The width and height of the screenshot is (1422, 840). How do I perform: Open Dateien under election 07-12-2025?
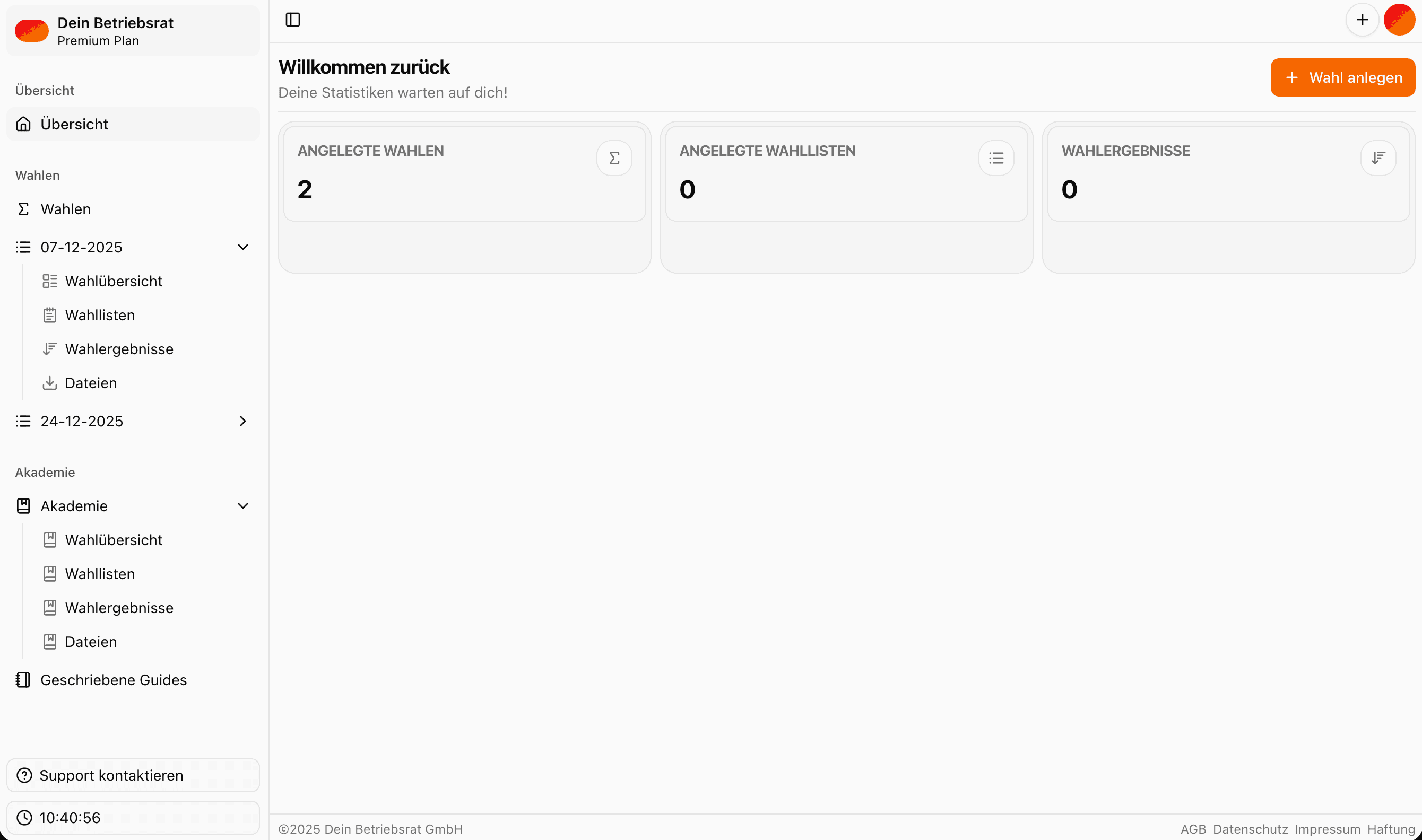91,383
